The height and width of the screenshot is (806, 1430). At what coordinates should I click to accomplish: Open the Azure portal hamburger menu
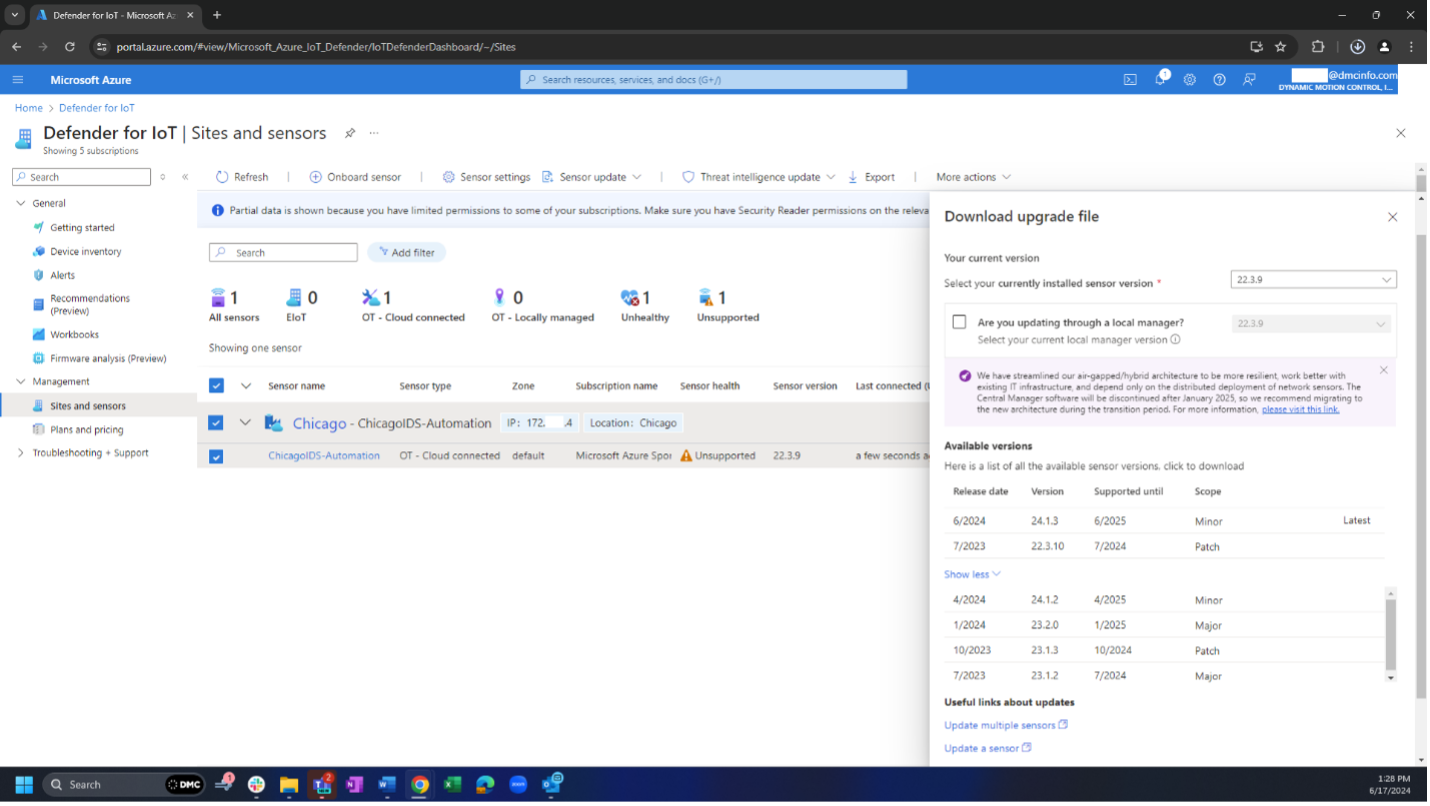point(18,80)
